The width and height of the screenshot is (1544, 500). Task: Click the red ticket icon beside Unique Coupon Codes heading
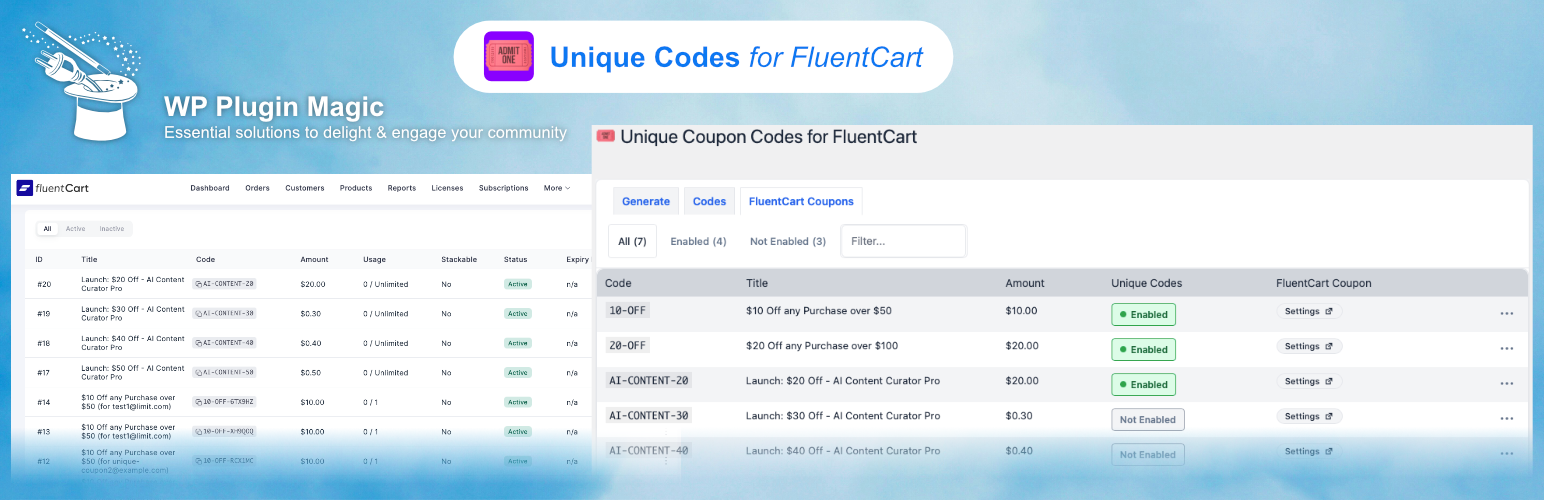click(605, 135)
